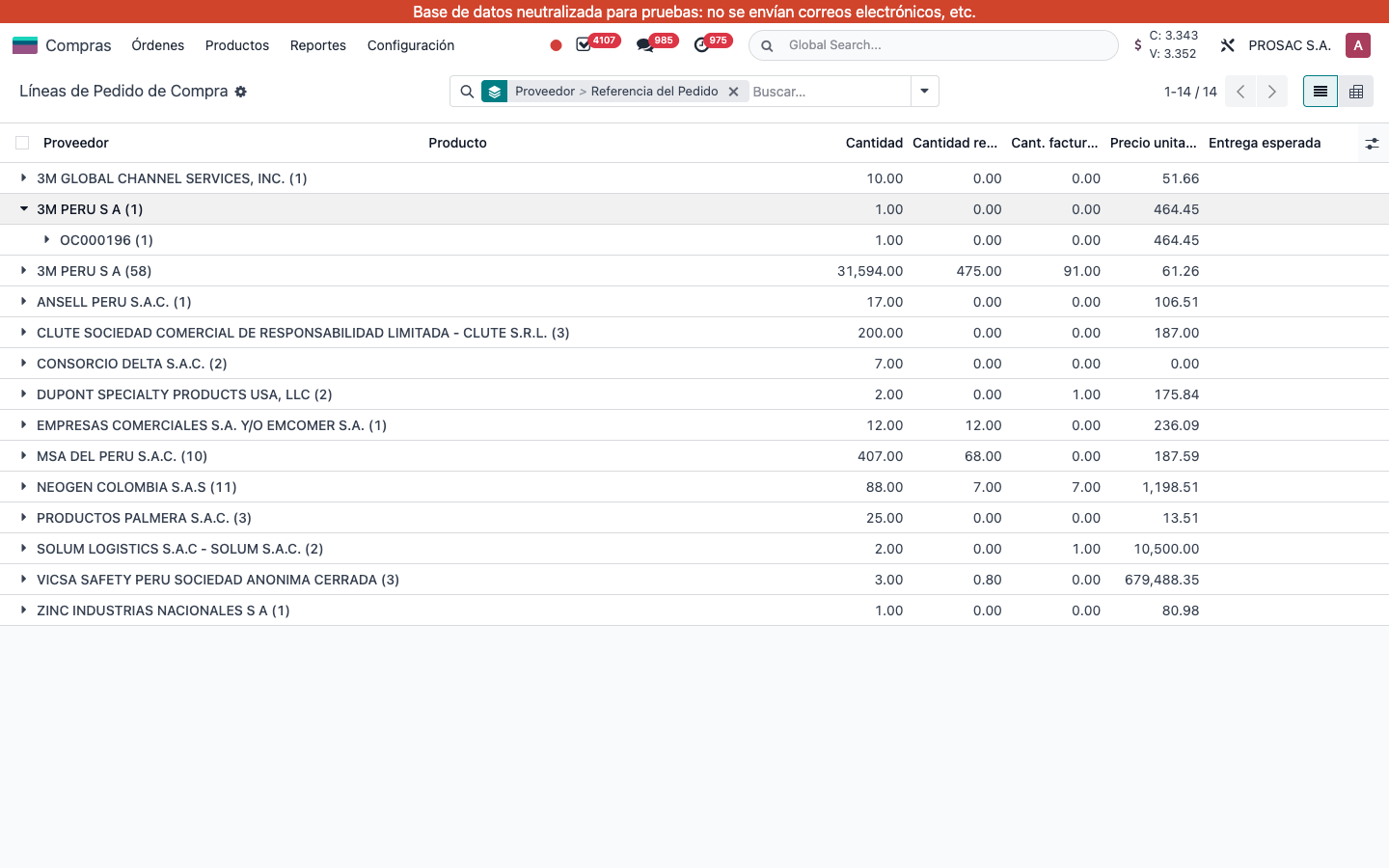The width and height of the screenshot is (1389, 868).
Task: Open PROSAC S.A. company switcher
Action: pyautogui.click(x=1290, y=45)
